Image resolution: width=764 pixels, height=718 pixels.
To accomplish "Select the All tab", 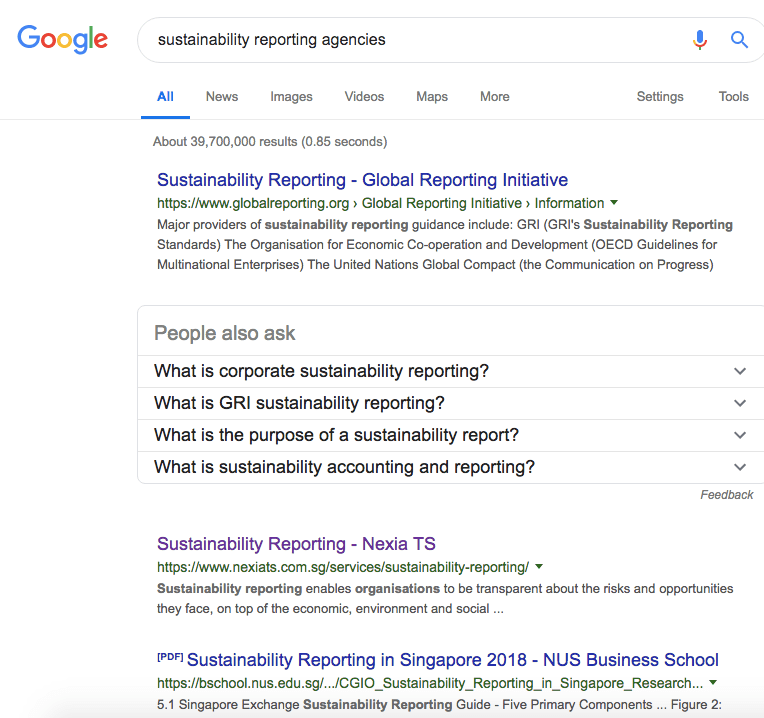I will (165, 96).
